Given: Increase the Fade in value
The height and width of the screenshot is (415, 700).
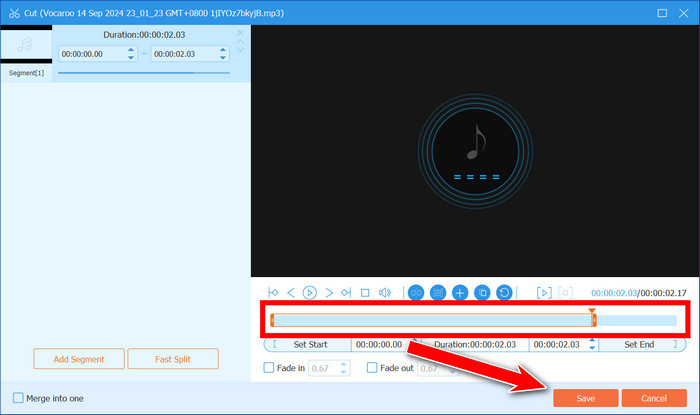Looking at the screenshot, I should 343,365.
